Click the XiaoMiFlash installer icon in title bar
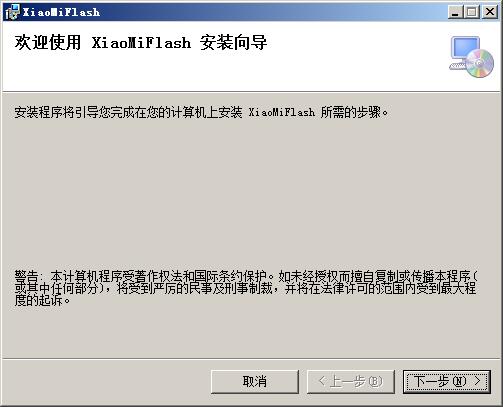Viewport: 503px width, 407px height. pyautogui.click(x=12, y=12)
